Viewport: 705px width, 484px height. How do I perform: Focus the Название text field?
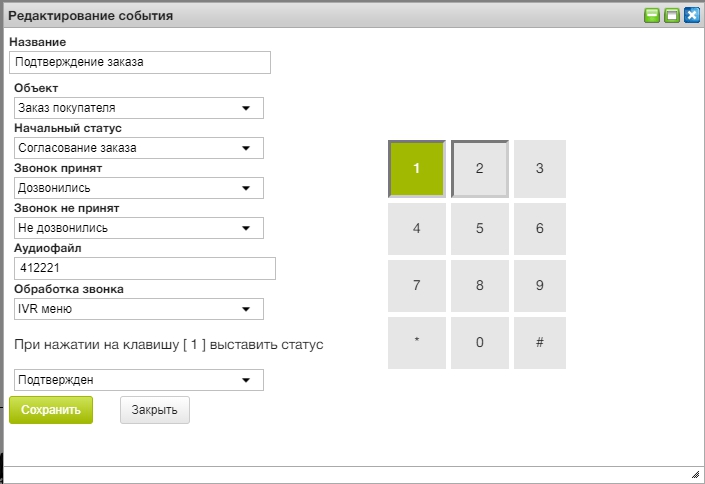click(x=140, y=62)
